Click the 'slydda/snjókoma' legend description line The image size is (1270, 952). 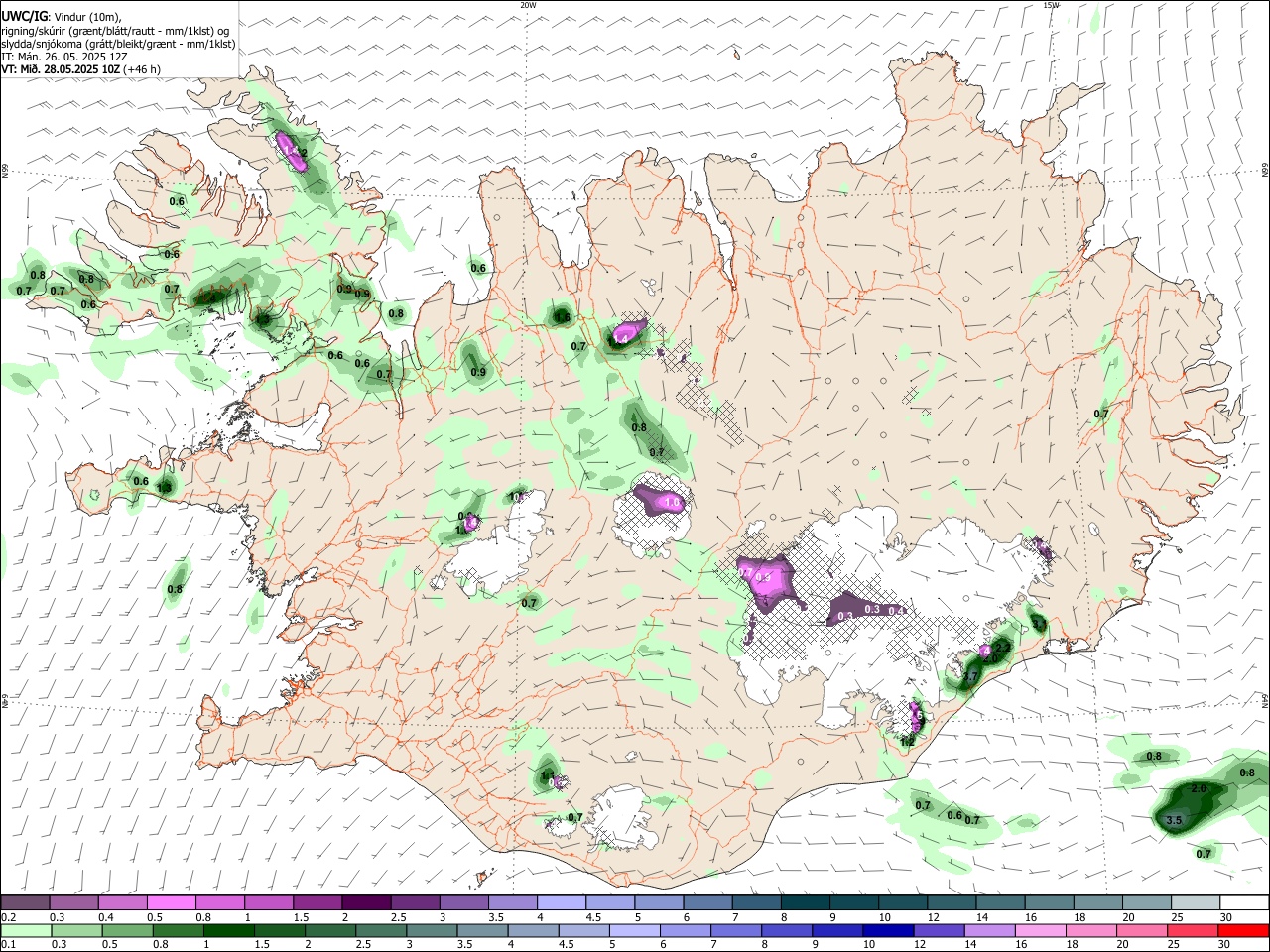point(119,44)
